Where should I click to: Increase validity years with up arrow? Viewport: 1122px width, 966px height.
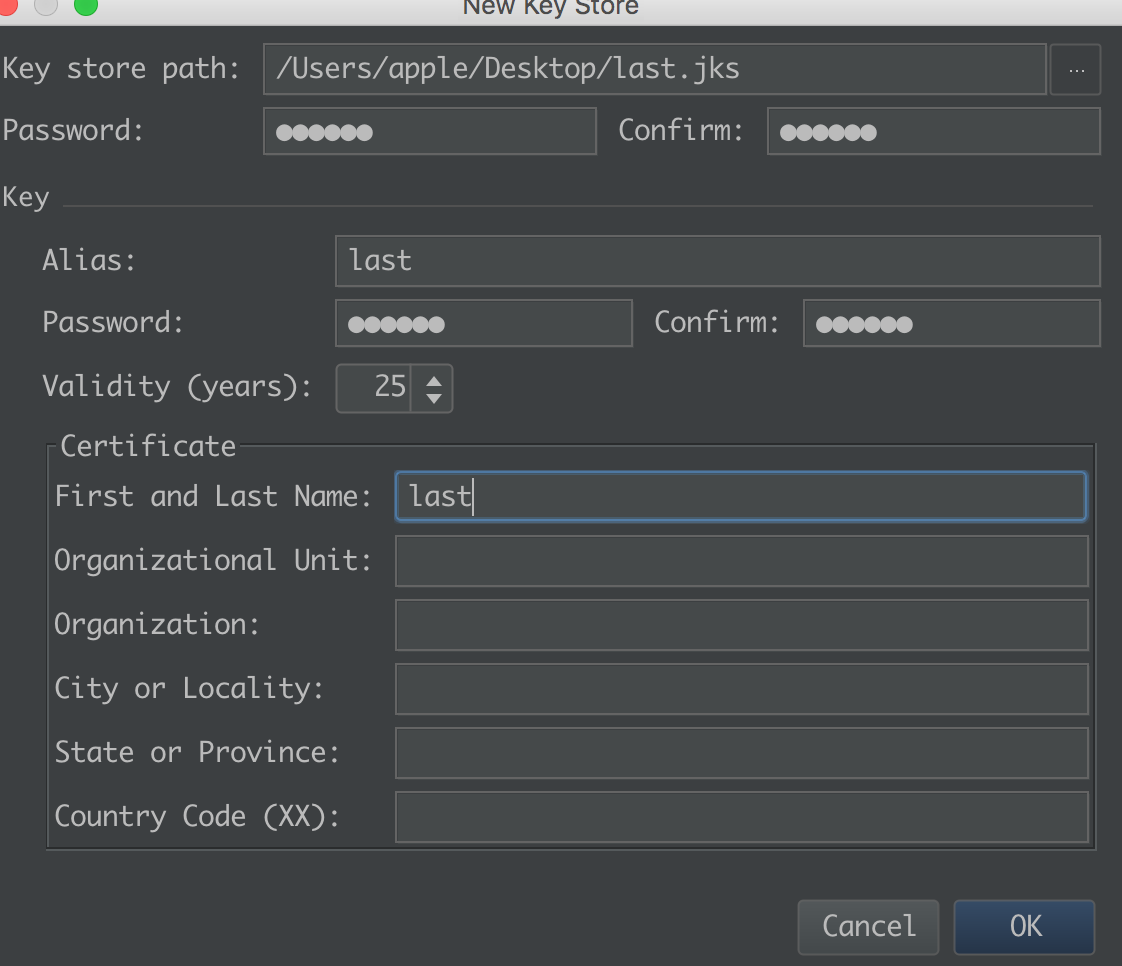pos(434,381)
